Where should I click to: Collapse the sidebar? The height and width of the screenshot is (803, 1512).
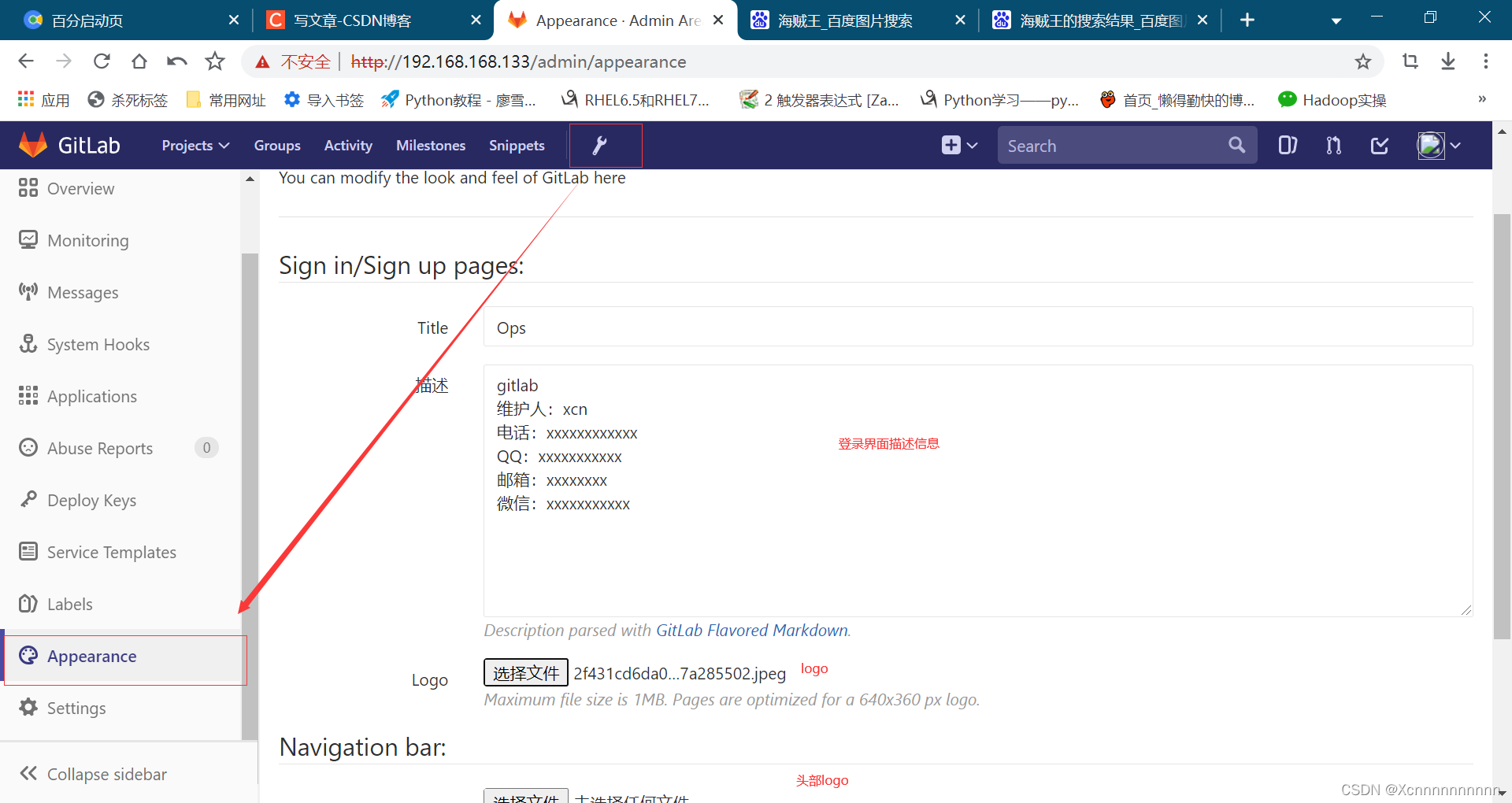94,774
